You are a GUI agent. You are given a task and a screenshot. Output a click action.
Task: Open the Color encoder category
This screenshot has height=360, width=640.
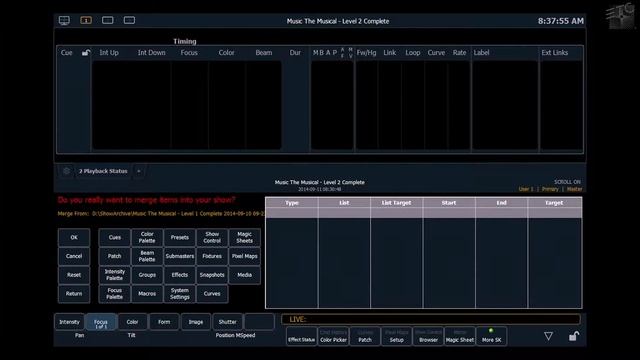pyautogui.click(x=132, y=322)
